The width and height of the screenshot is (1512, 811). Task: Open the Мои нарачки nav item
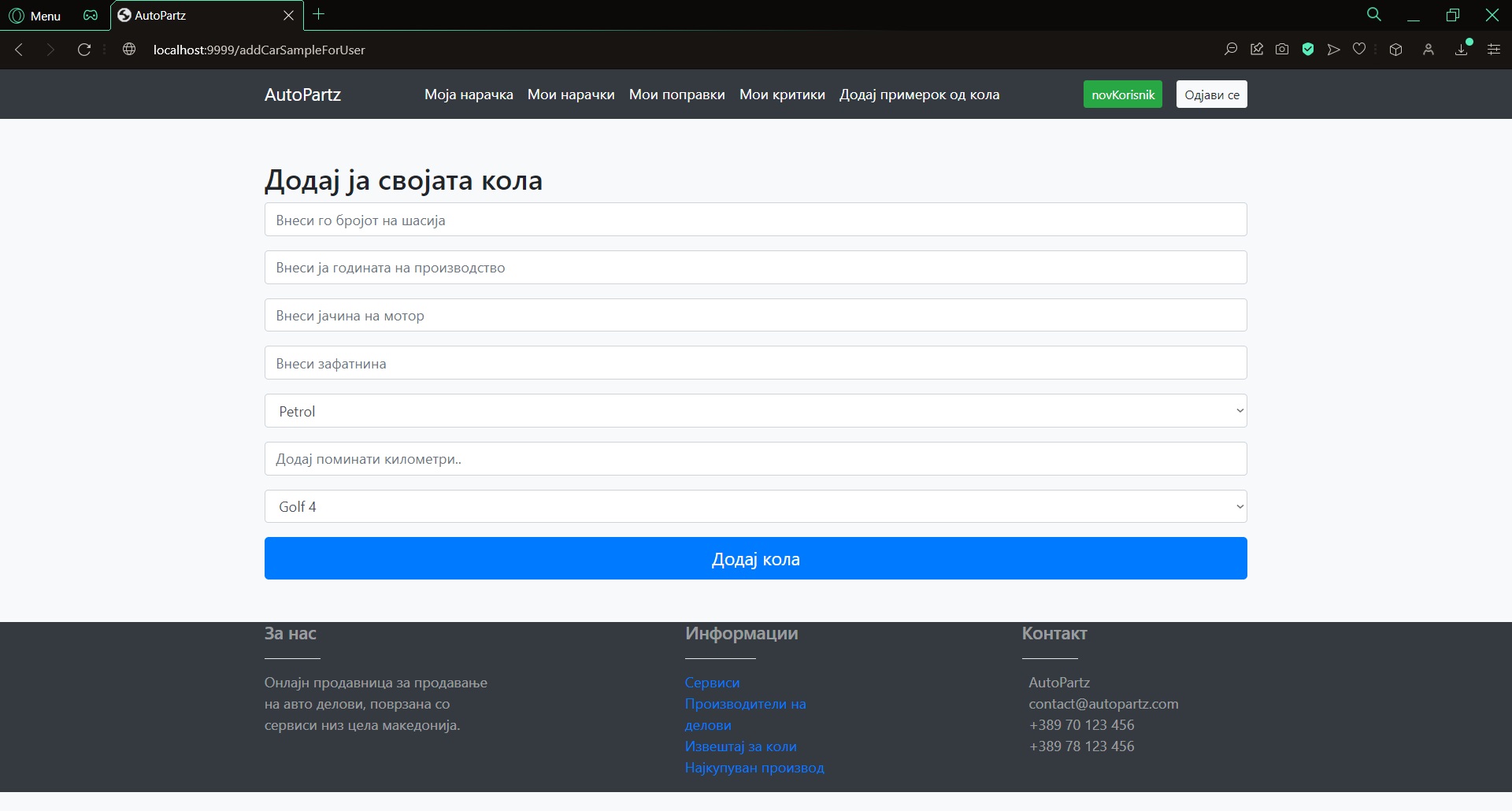(x=571, y=94)
